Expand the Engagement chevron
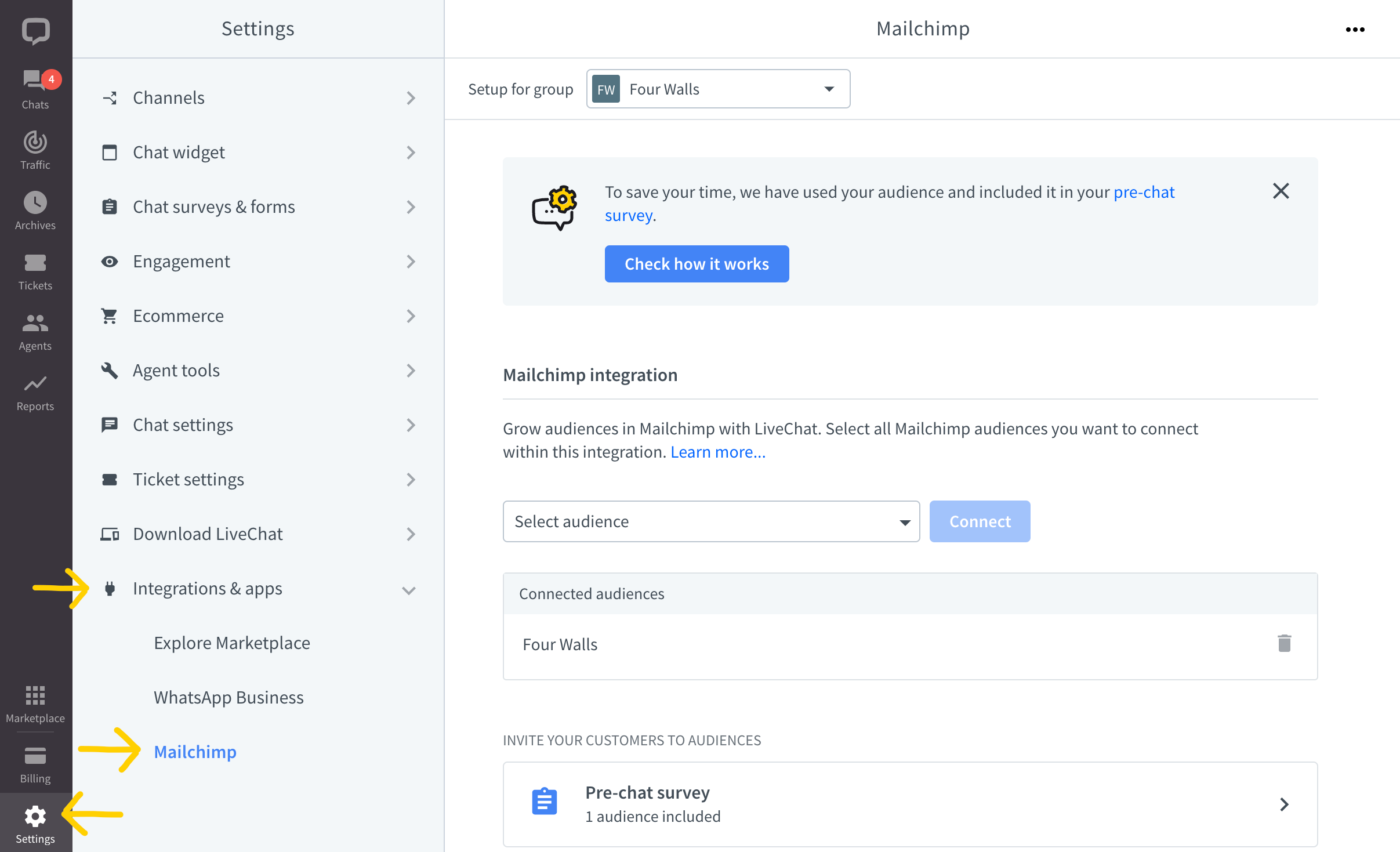Image resolution: width=1400 pixels, height=852 pixels. [411, 262]
